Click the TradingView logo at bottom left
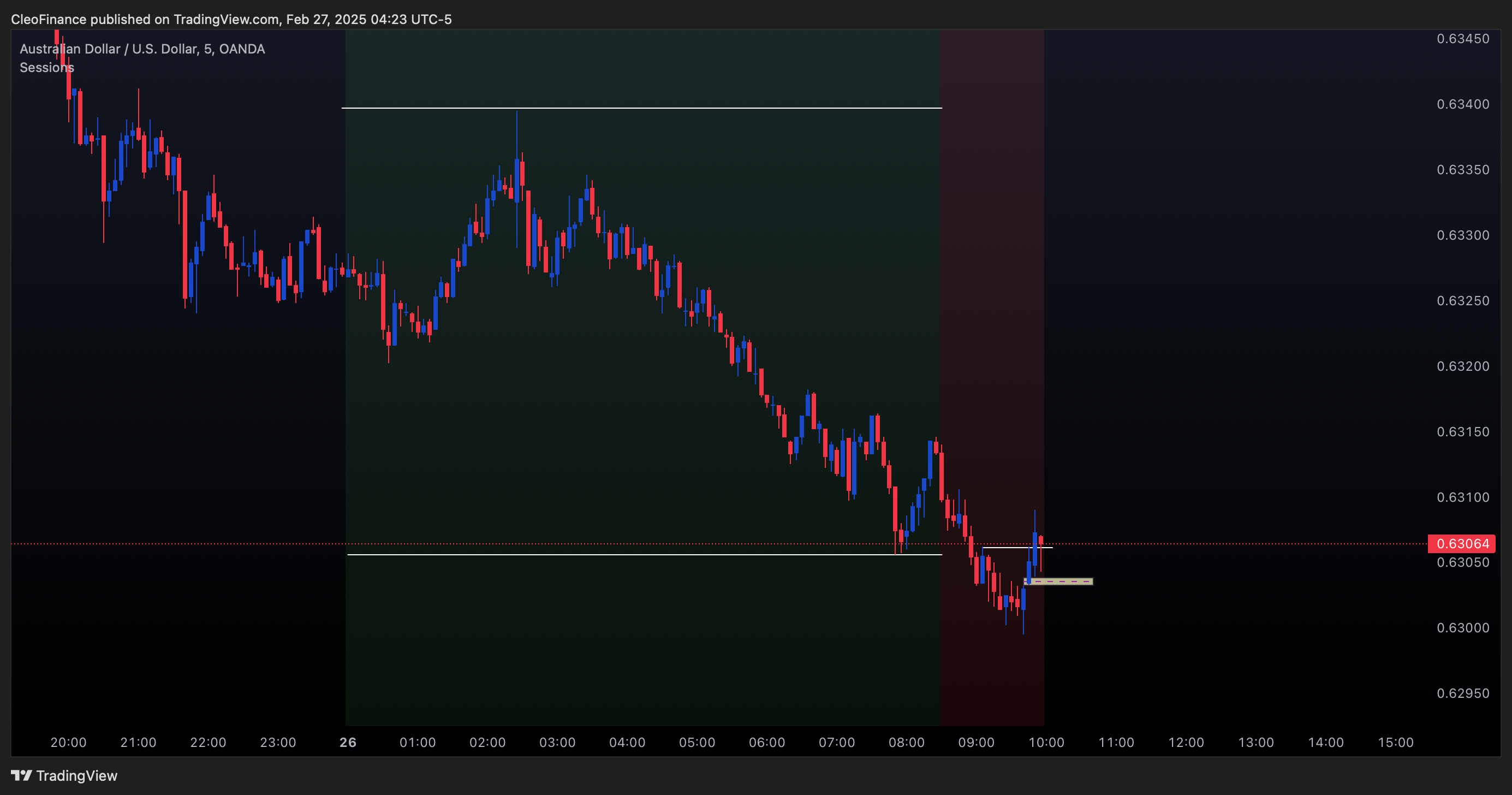The height and width of the screenshot is (795, 1512). (64, 776)
